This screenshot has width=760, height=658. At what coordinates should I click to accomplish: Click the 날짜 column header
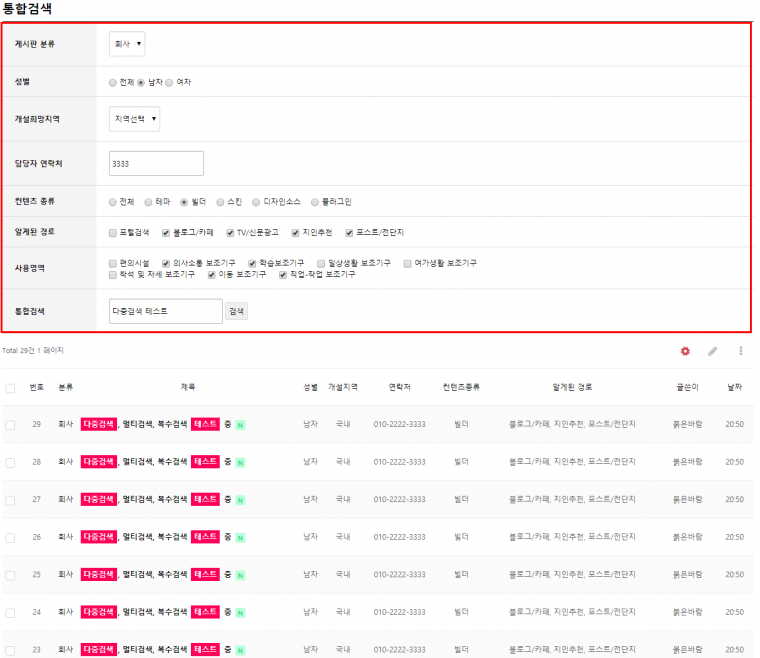[735, 386]
